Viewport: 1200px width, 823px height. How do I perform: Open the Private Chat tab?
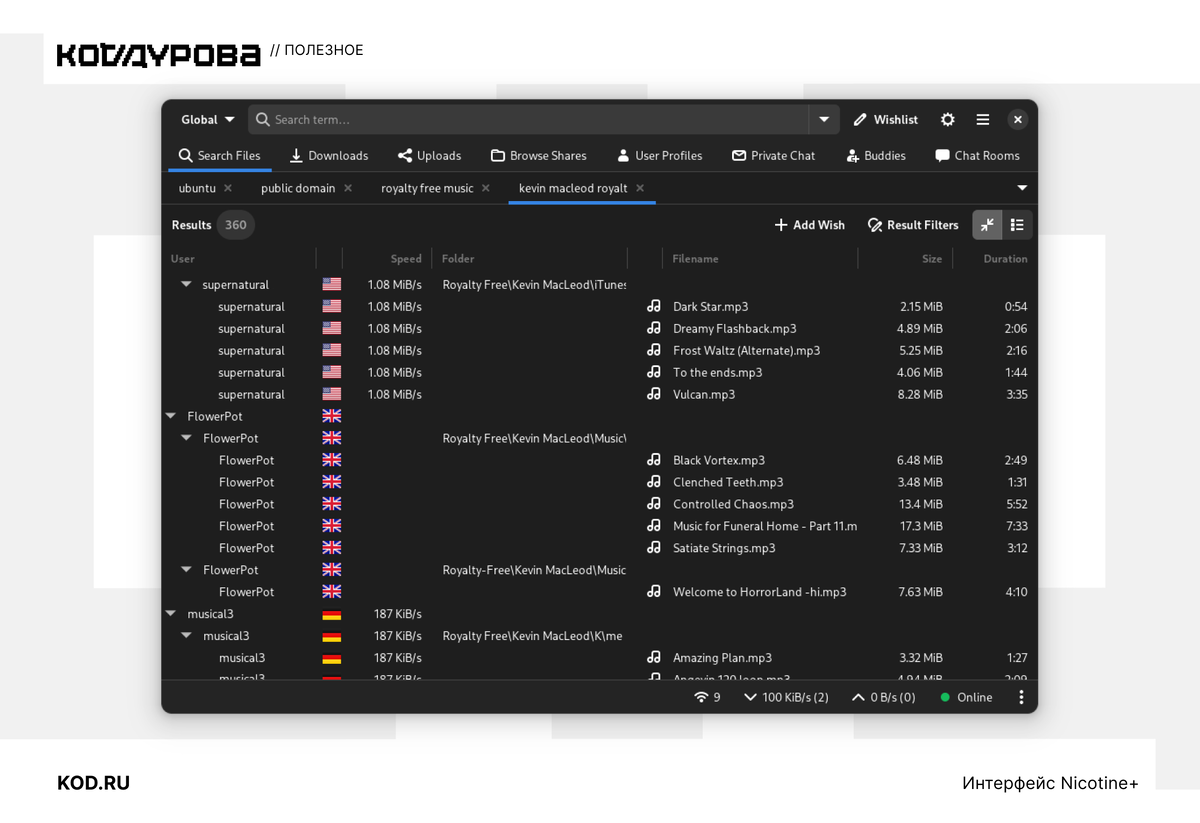(x=773, y=156)
